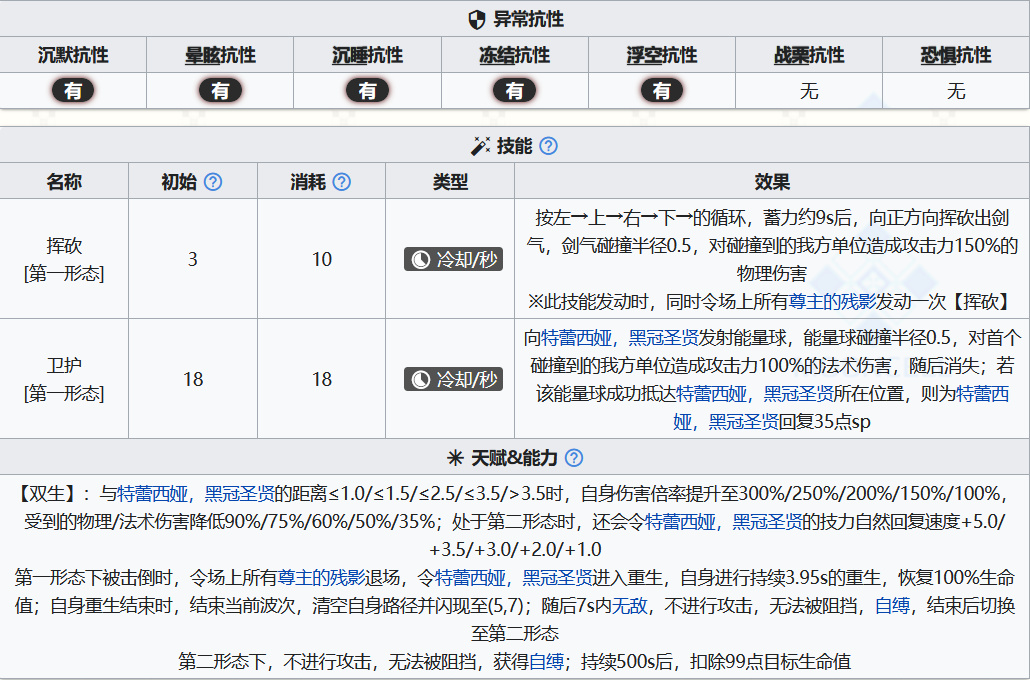The width and height of the screenshot is (1030, 680).
Task: Click the 名称 column header
Action: 64,181
